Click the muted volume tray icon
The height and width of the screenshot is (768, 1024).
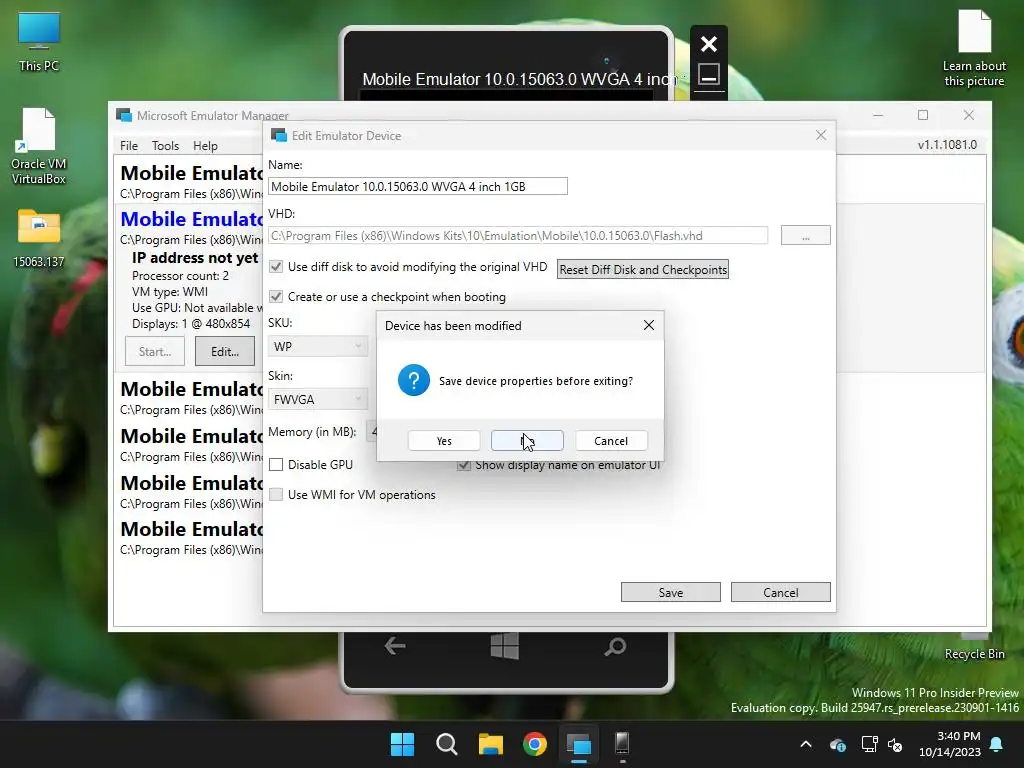click(895, 744)
